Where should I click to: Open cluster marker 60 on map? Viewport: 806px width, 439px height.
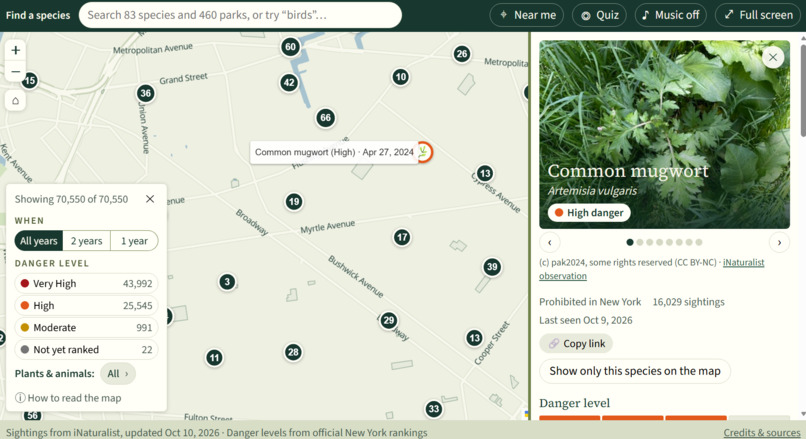(290, 47)
